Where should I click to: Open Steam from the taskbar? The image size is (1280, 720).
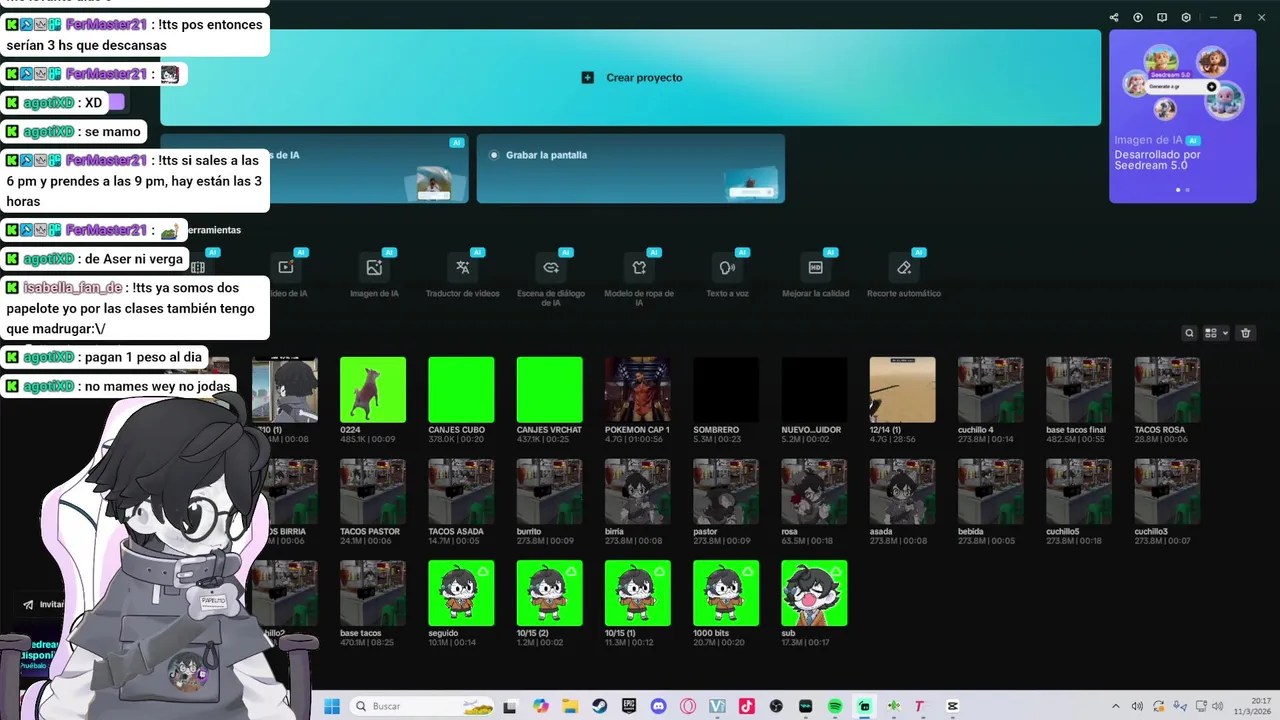coord(599,706)
